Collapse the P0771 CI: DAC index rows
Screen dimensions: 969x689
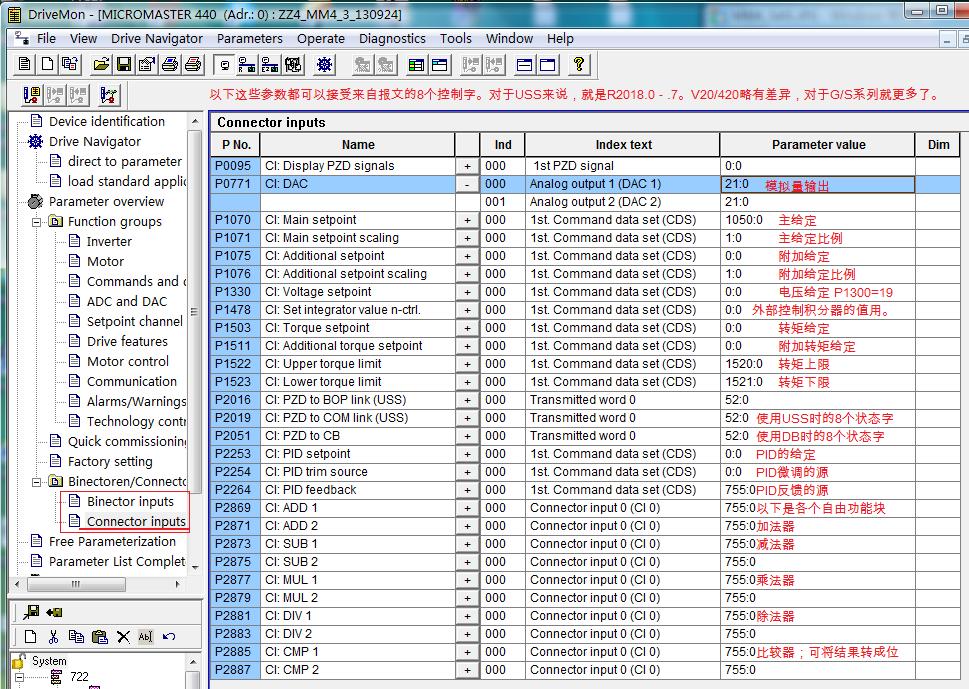pos(467,184)
